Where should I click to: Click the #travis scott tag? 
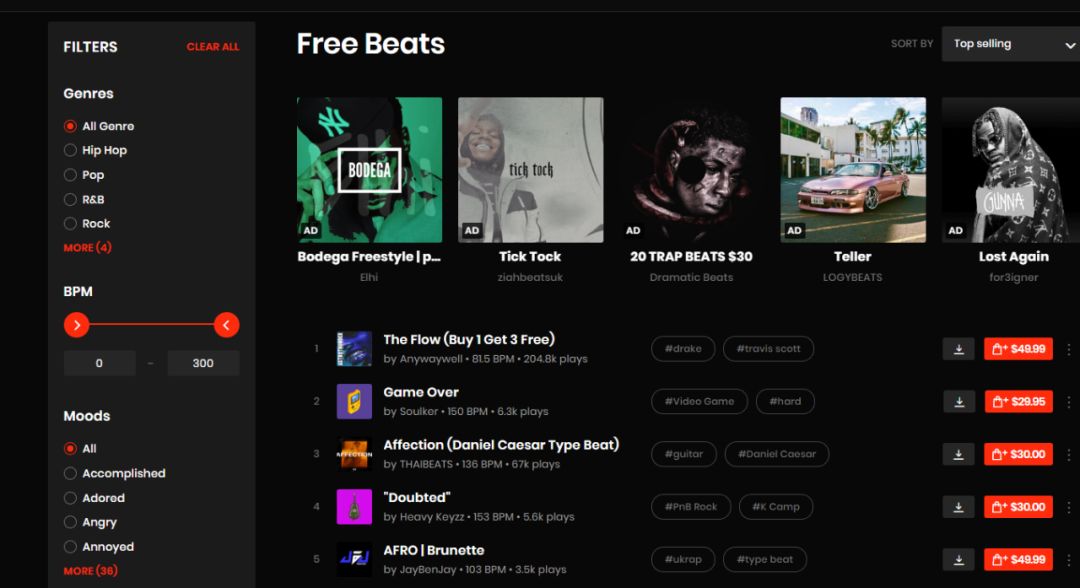pyautogui.click(x=768, y=349)
